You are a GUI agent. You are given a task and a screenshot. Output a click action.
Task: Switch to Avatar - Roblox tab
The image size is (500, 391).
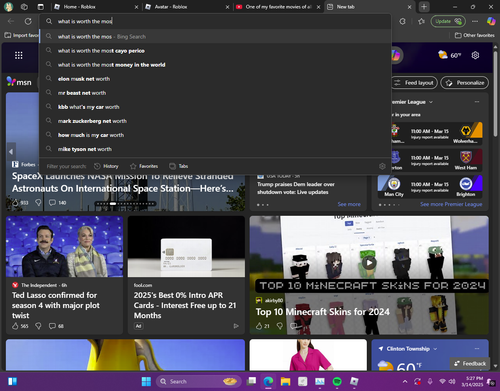(x=187, y=7)
